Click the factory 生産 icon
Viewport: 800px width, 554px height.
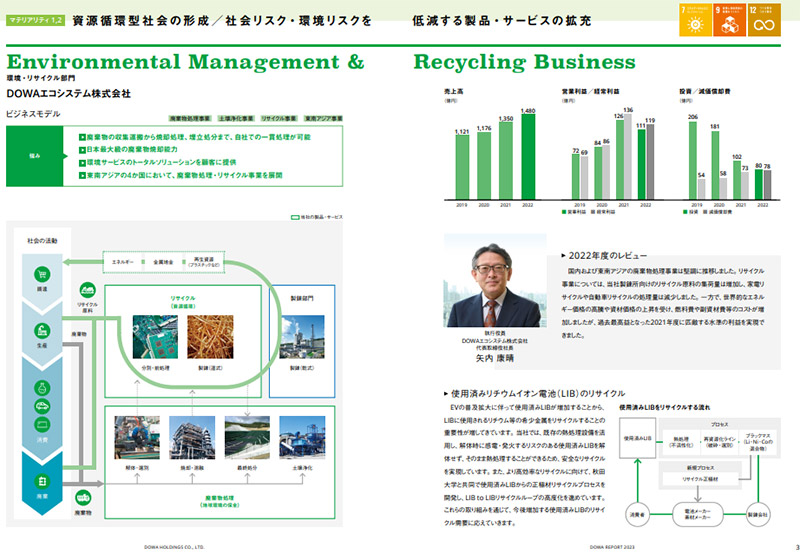coord(42,331)
